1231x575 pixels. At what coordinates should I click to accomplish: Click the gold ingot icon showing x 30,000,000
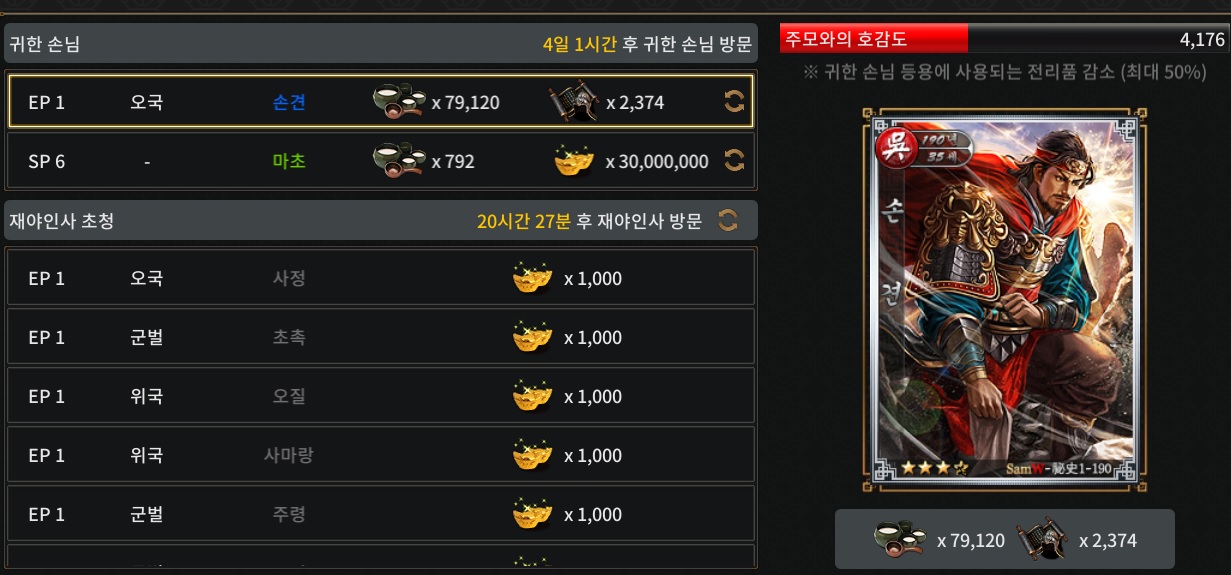click(x=574, y=161)
